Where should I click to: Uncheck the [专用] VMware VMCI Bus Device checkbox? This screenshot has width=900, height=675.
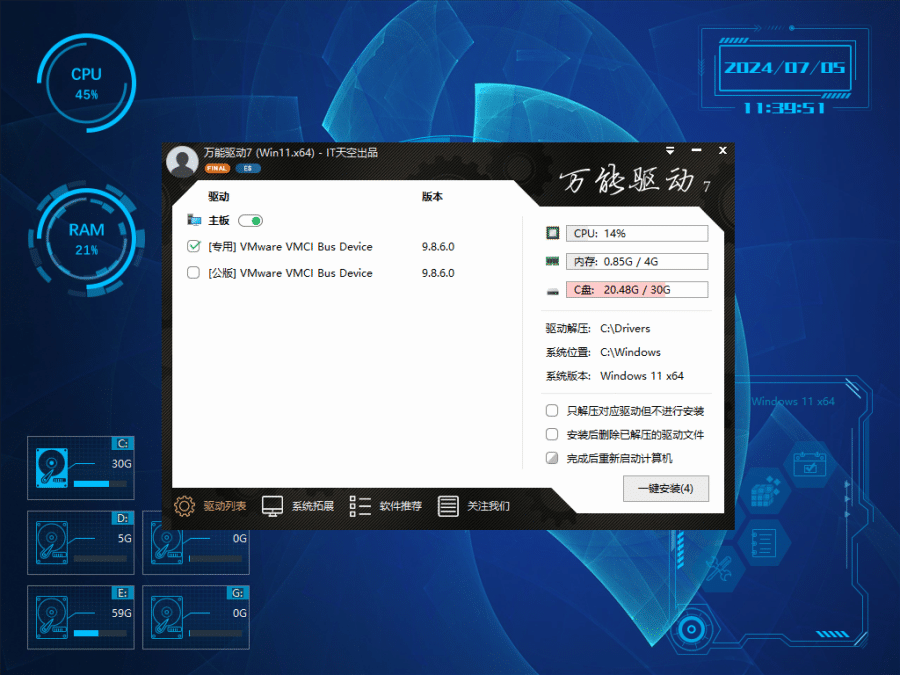193,246
